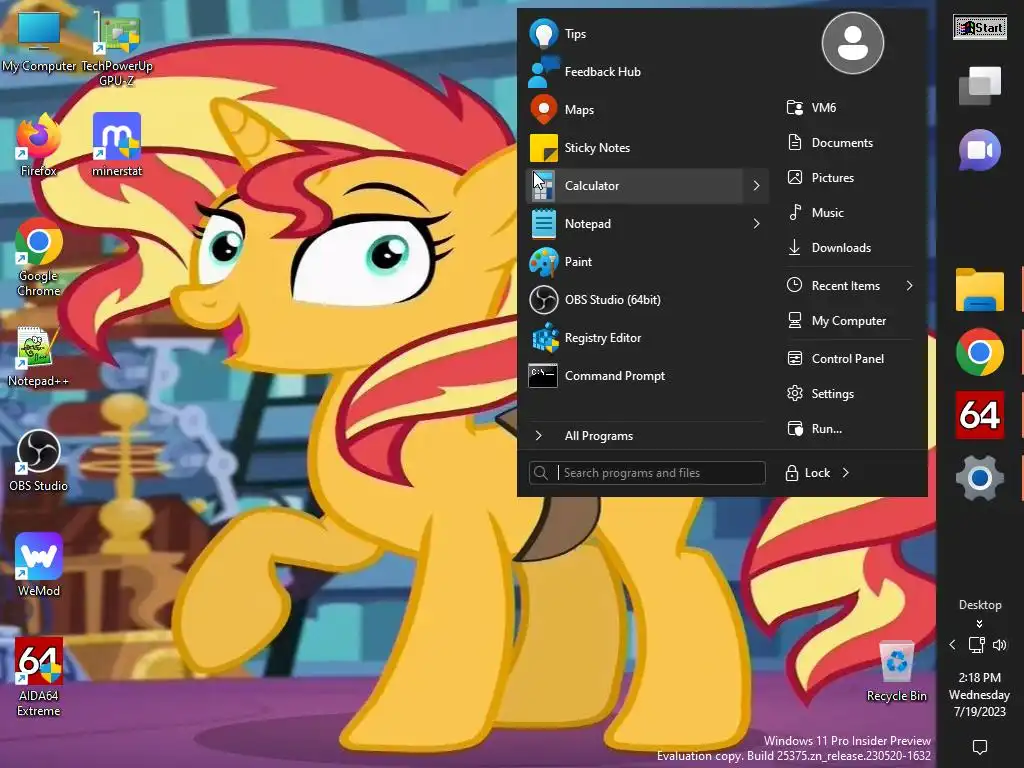This screenshot has height=768, width=1024.
Task: Select Notepad++ desktop shortcut
Action: pyautogui.click(x=39, y=356)
